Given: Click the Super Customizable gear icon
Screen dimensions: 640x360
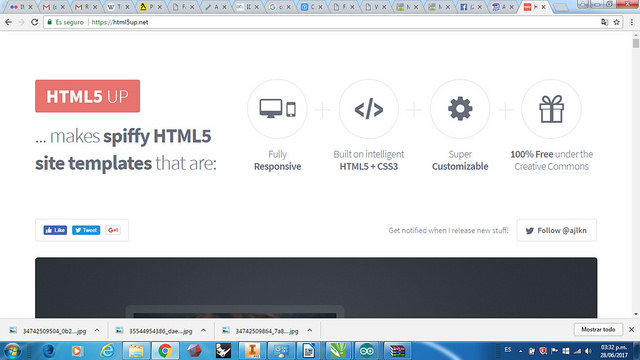Looking at the screenshot, I should click(460, 109).
